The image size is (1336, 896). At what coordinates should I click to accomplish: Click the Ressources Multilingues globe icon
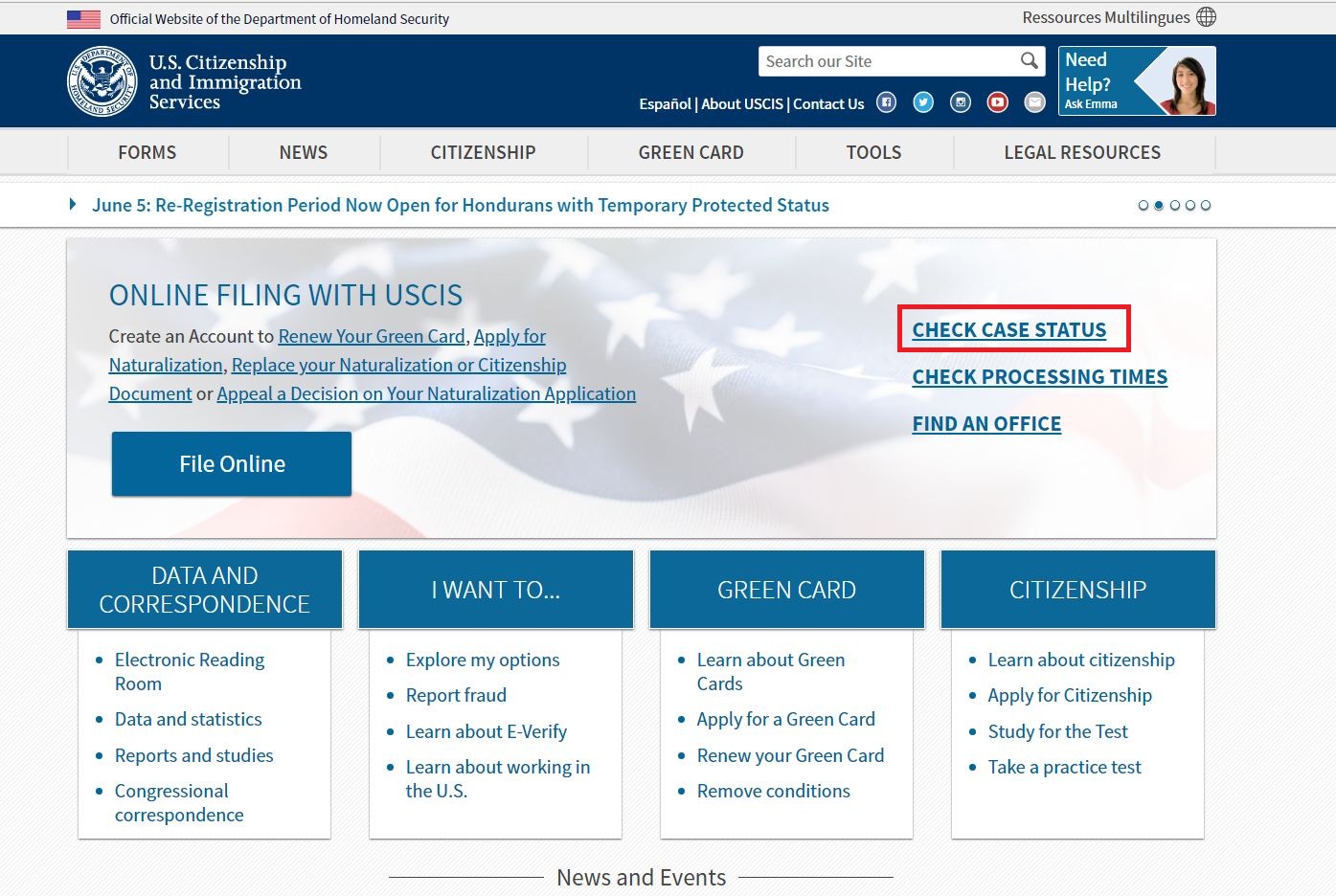[x=1207, y=17]
